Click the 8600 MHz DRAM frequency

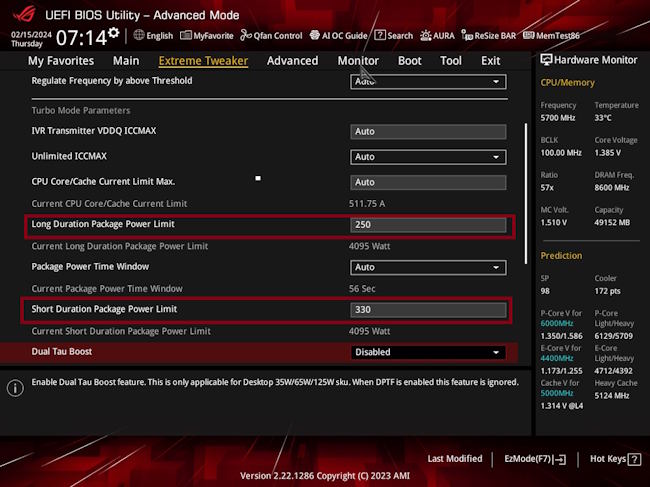[x=611, y=188]
